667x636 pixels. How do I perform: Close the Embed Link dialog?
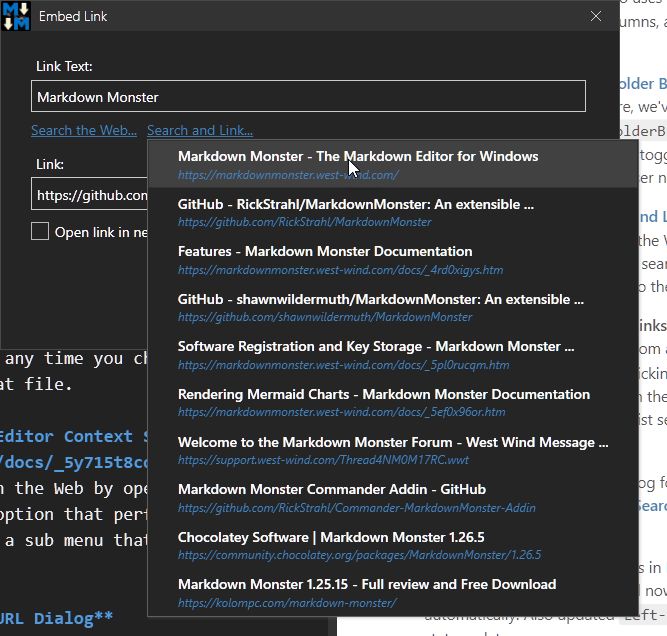tap(596, 16)
